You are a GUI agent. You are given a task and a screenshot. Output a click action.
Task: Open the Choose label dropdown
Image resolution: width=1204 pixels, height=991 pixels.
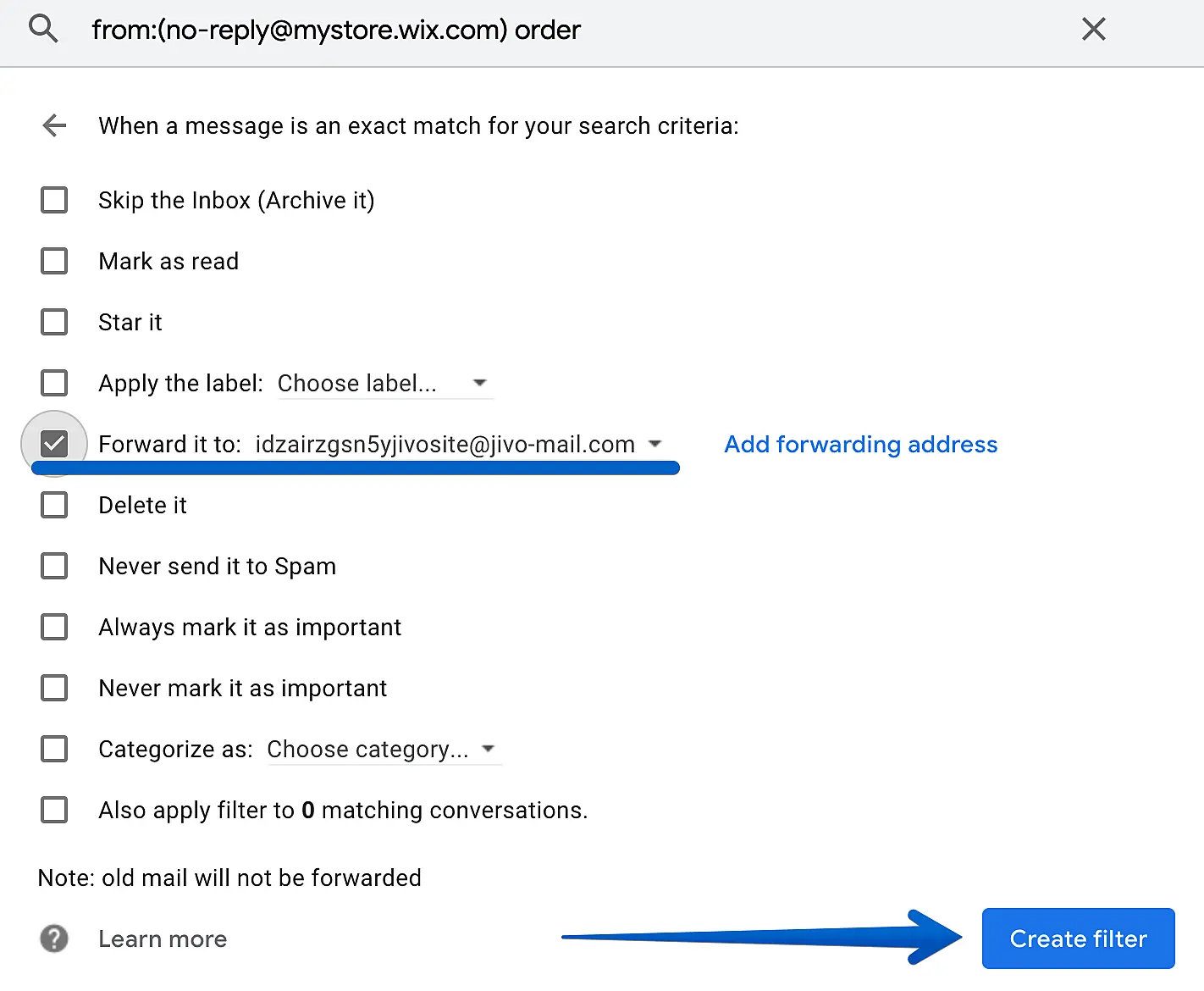point(384,384)
